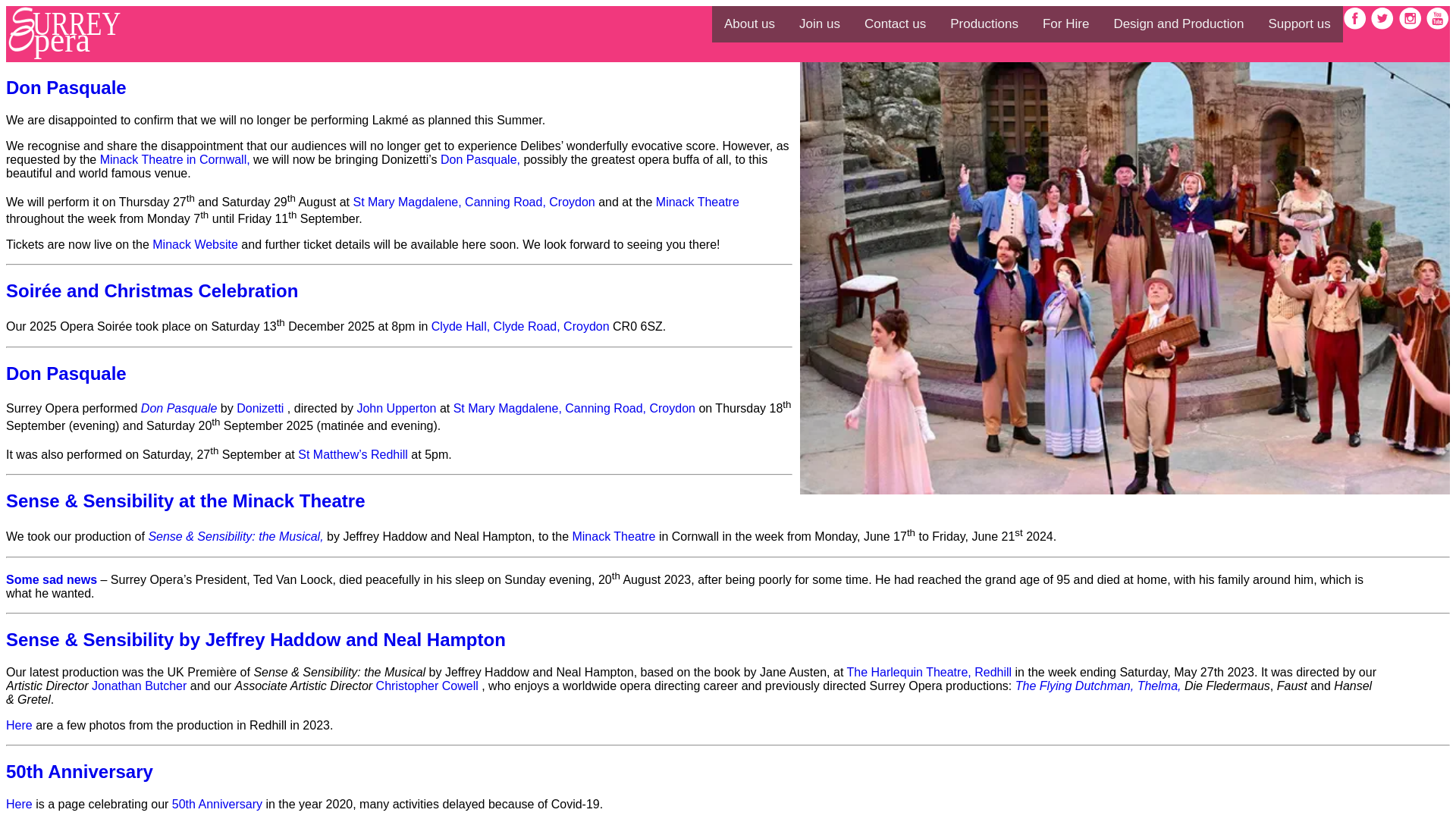Viewport: 1456px width, 819px height.
Task: Open the Productions menu
Action: [984, 24]
